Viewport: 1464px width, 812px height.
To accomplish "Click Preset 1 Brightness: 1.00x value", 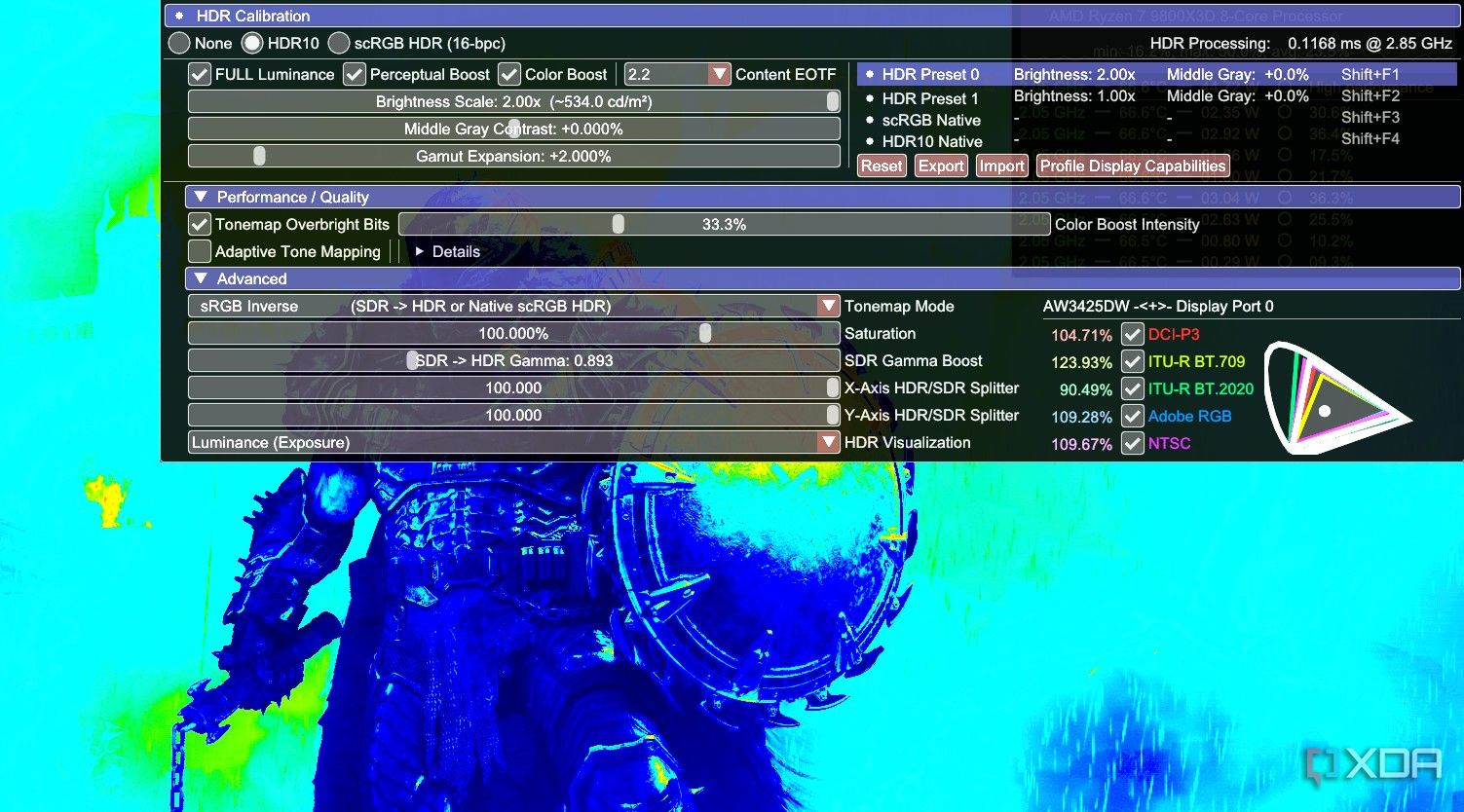I will [1074, 95].
